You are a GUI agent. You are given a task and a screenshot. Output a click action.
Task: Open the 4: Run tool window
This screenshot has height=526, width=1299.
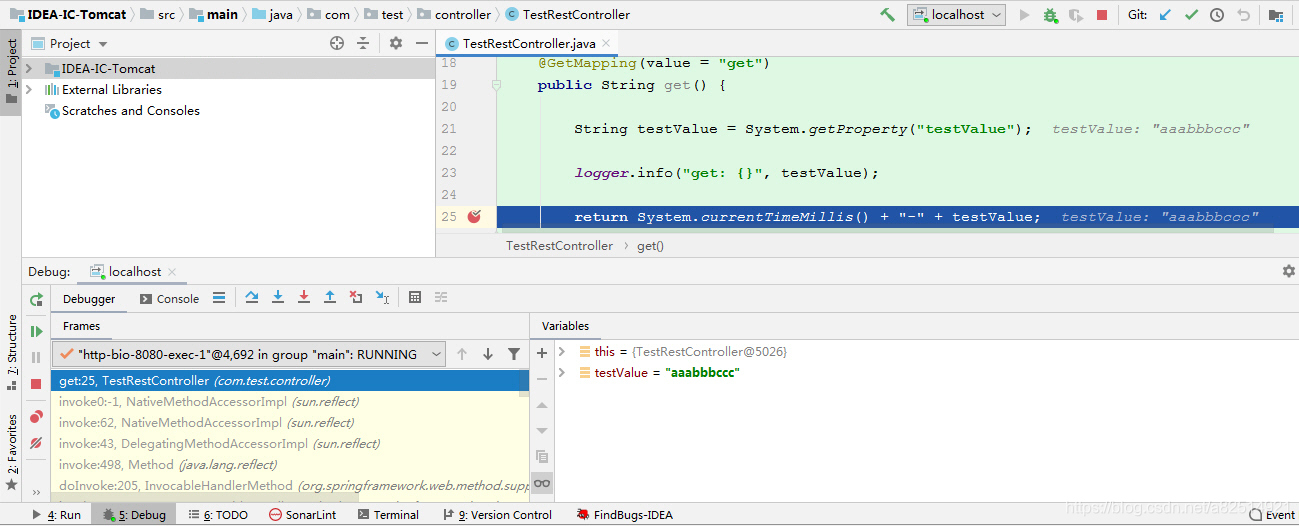[57, 515]
